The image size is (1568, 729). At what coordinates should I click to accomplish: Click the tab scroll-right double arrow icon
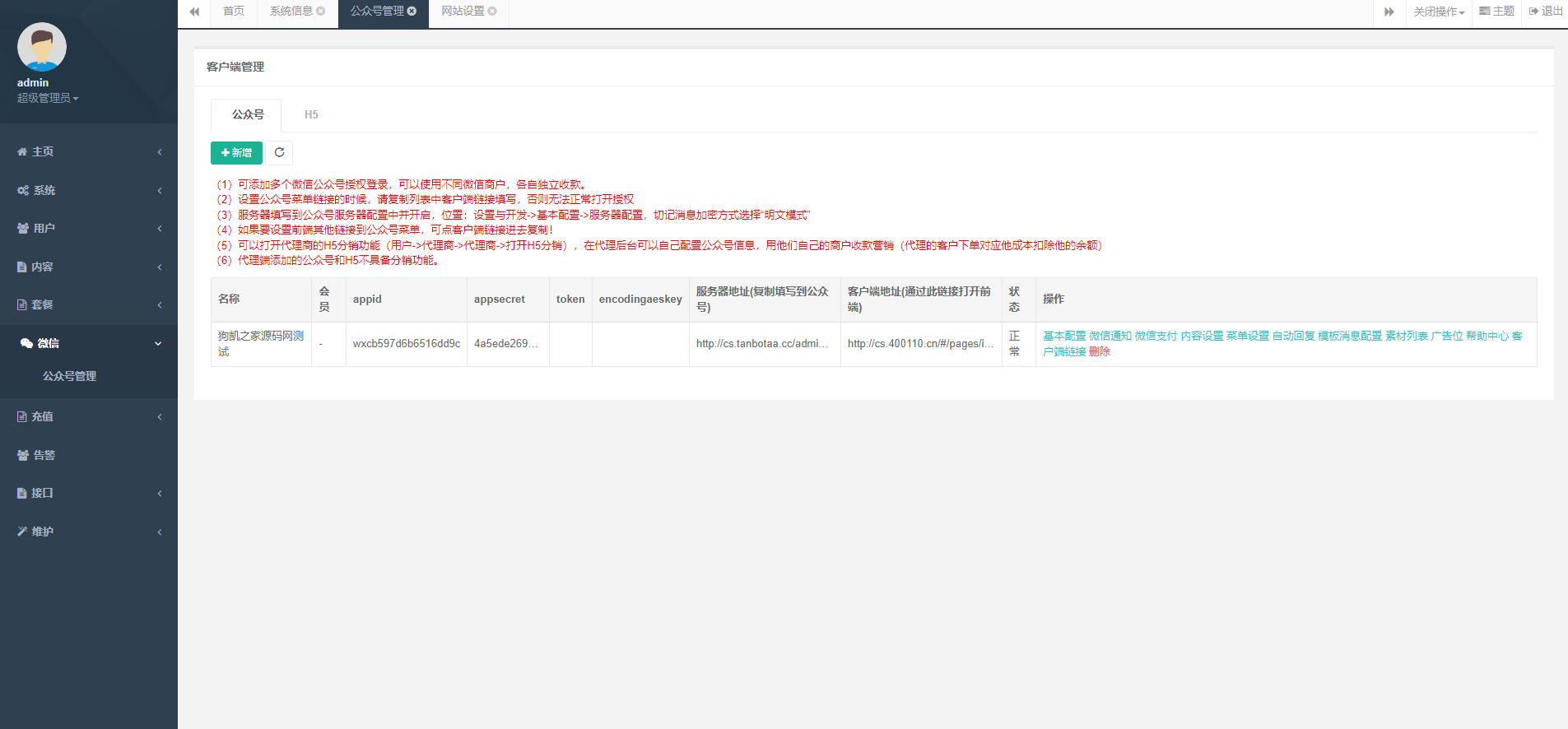point(1389,12)
